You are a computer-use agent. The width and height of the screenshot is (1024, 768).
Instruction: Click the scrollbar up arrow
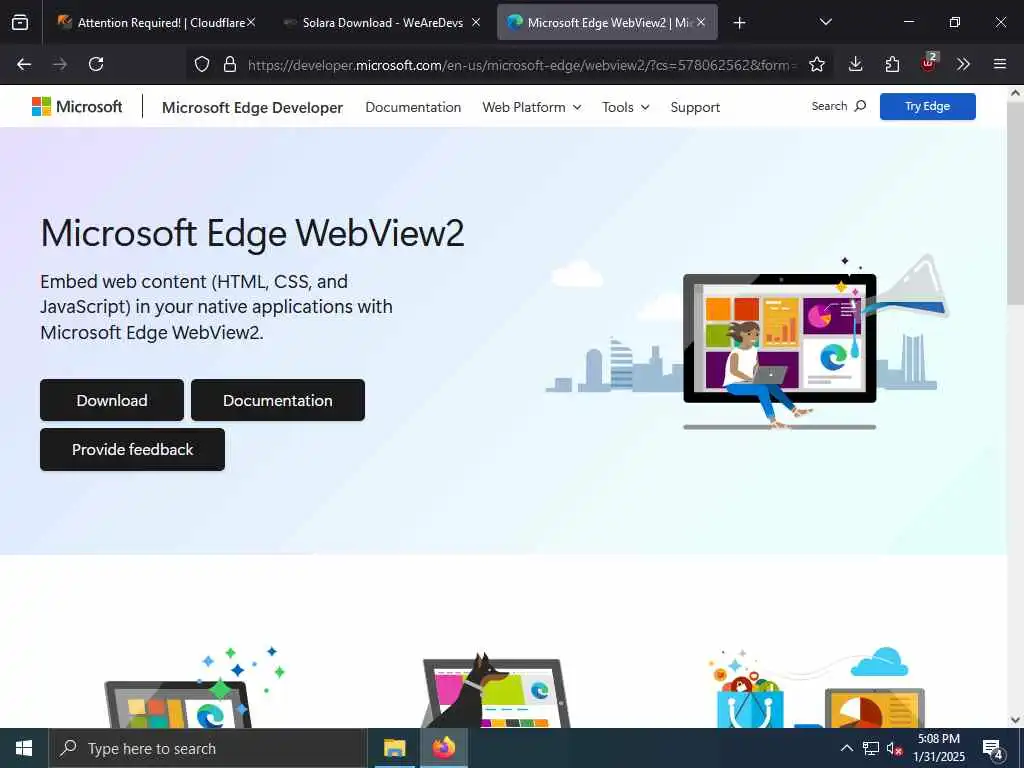point(1015,93)
